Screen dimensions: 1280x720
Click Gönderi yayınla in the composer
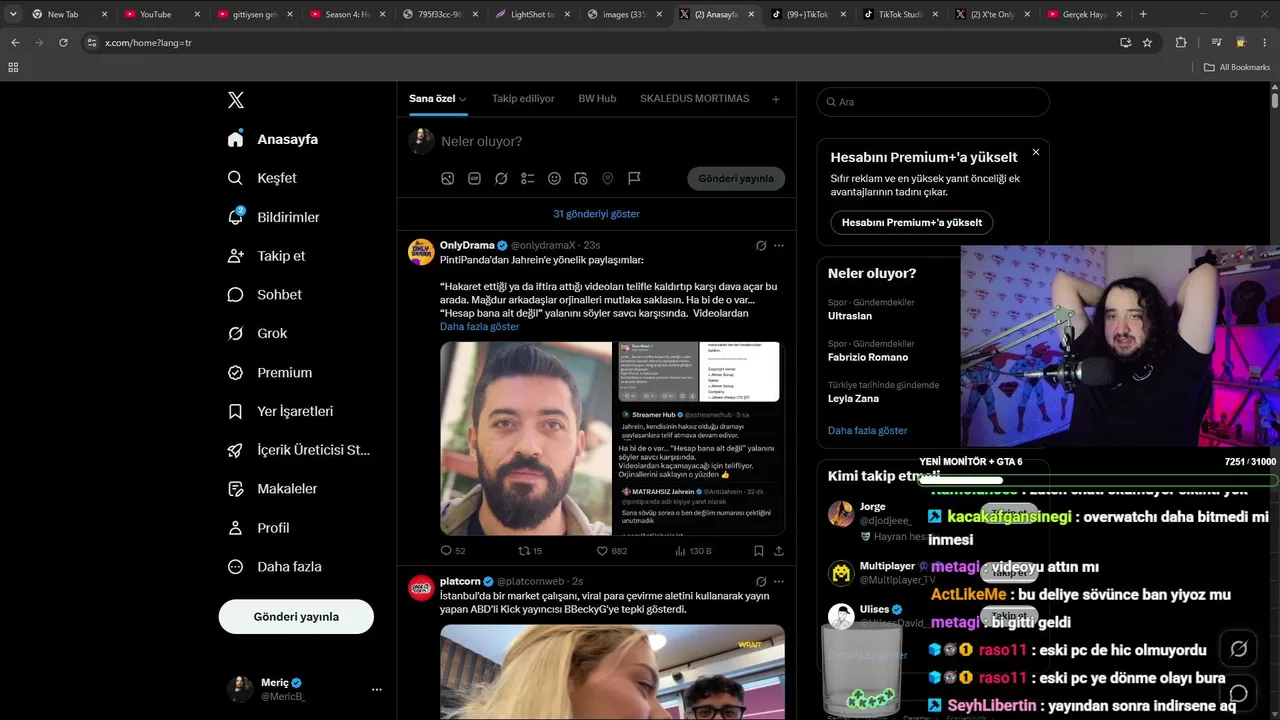pos(736,179)
